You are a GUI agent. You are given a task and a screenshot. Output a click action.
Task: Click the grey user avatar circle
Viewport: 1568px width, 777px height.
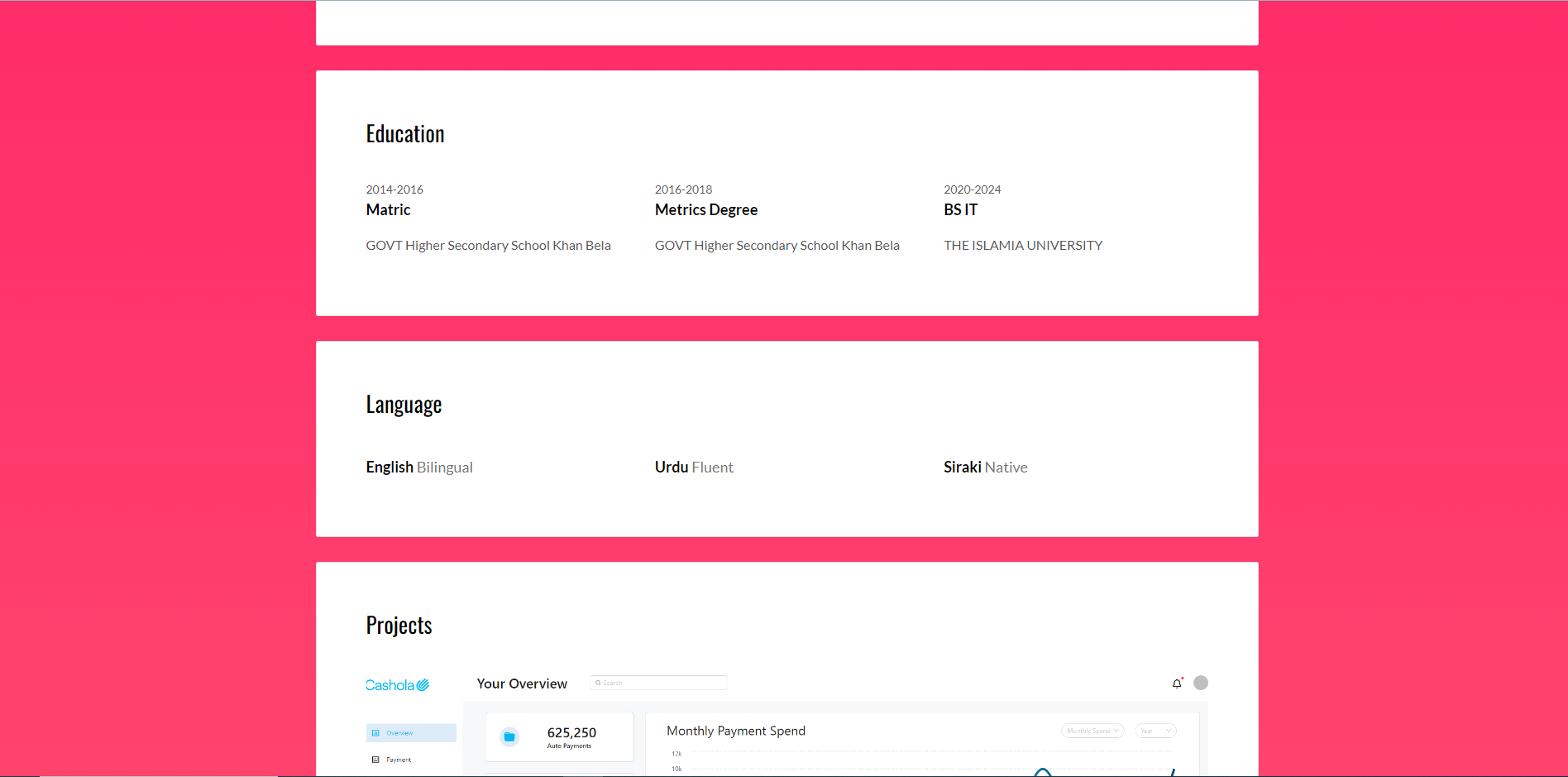(1201, 683)
